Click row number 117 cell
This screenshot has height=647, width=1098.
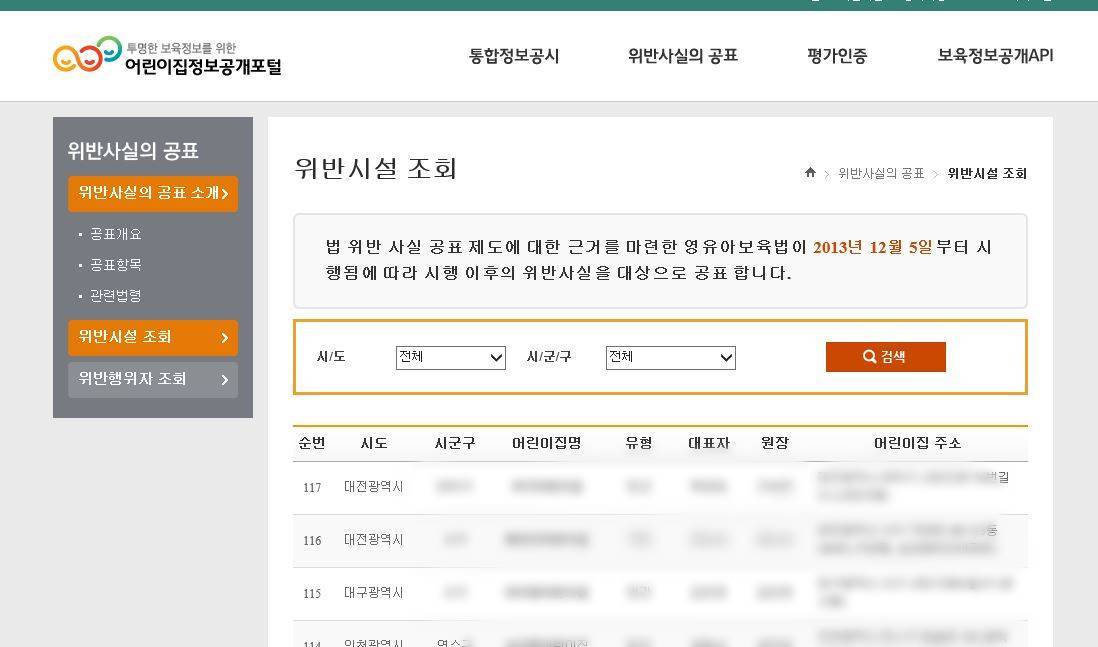[312, 487]
